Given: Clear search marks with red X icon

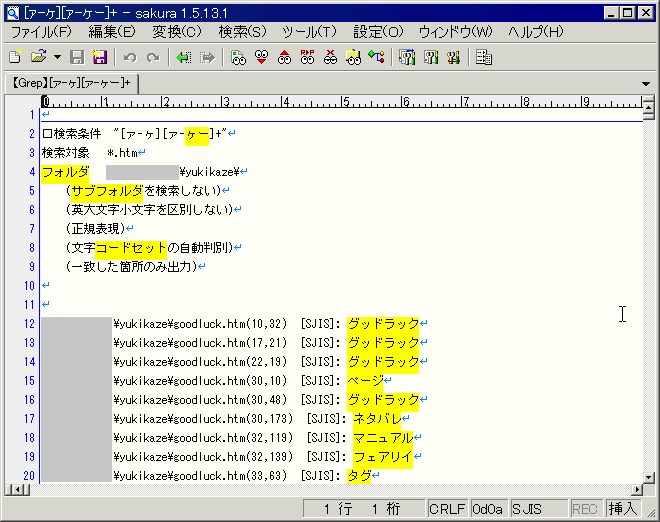Looking at the screenshot, I should pos(330,57).
